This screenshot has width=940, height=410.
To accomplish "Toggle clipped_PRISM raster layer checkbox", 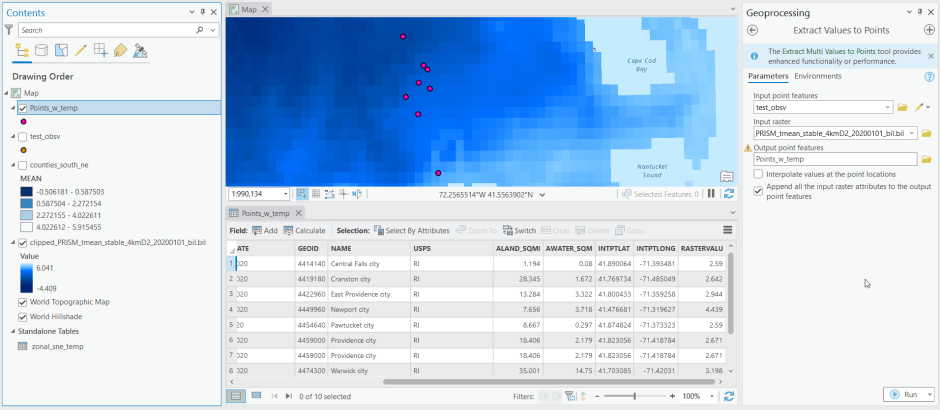I will [23, 243].
